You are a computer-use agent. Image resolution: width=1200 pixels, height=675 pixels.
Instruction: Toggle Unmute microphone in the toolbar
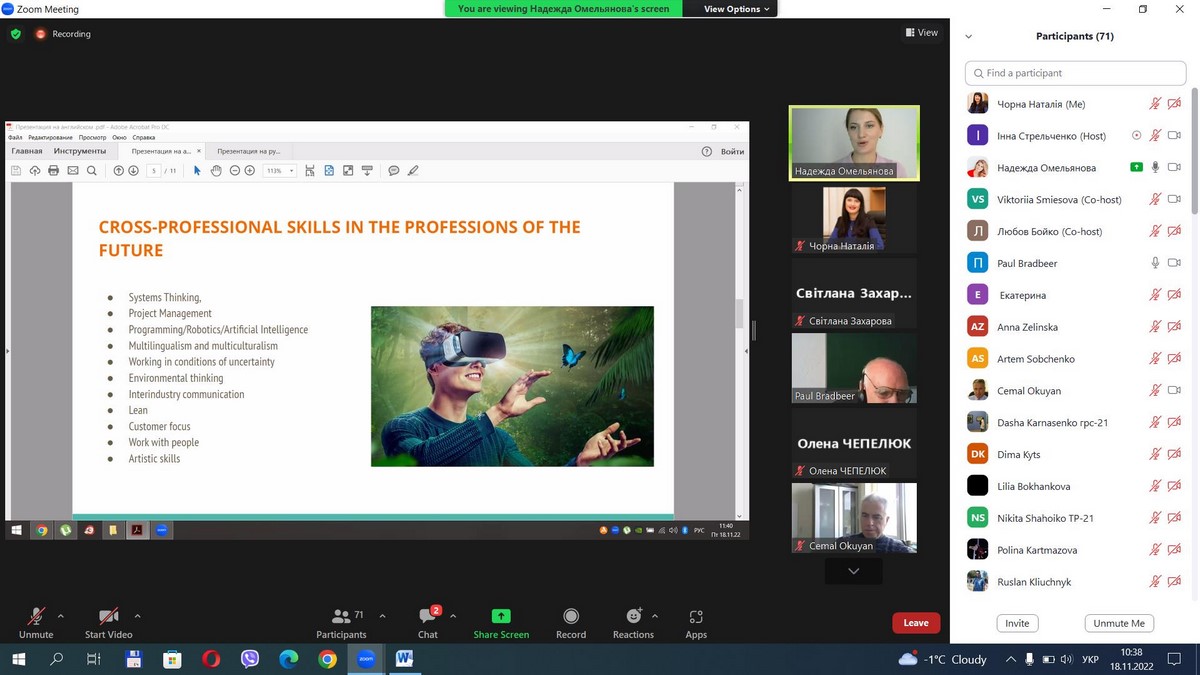click(36, 617)
